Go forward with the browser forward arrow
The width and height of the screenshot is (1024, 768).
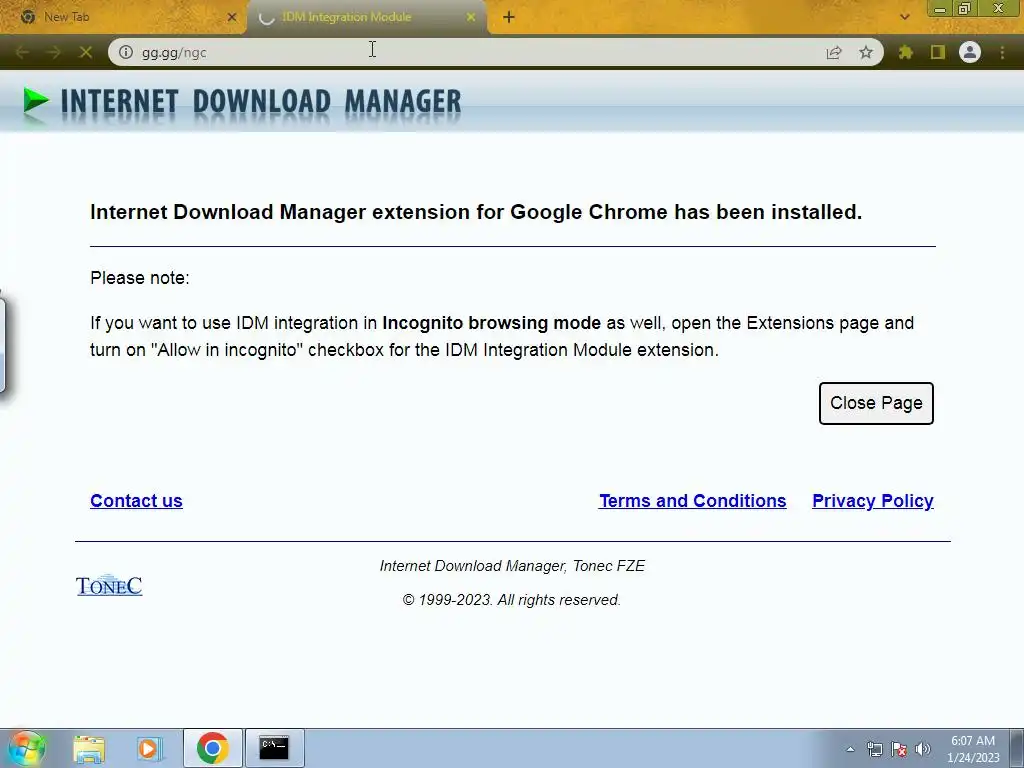point(54,52)
